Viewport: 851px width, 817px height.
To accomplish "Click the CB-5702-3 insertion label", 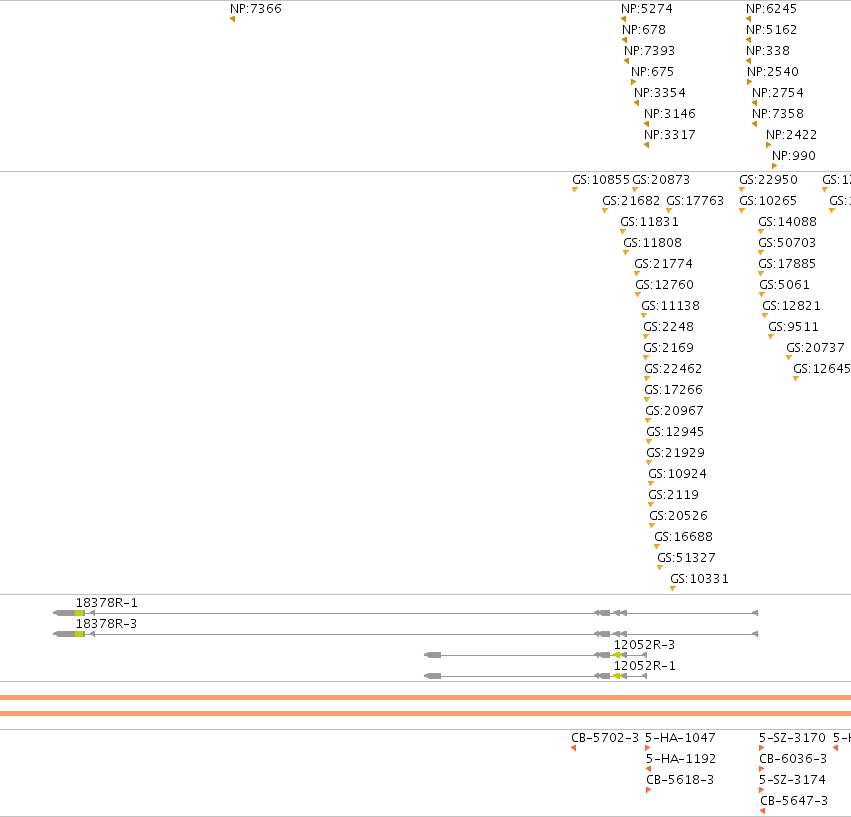I will (x=605, y=738).
